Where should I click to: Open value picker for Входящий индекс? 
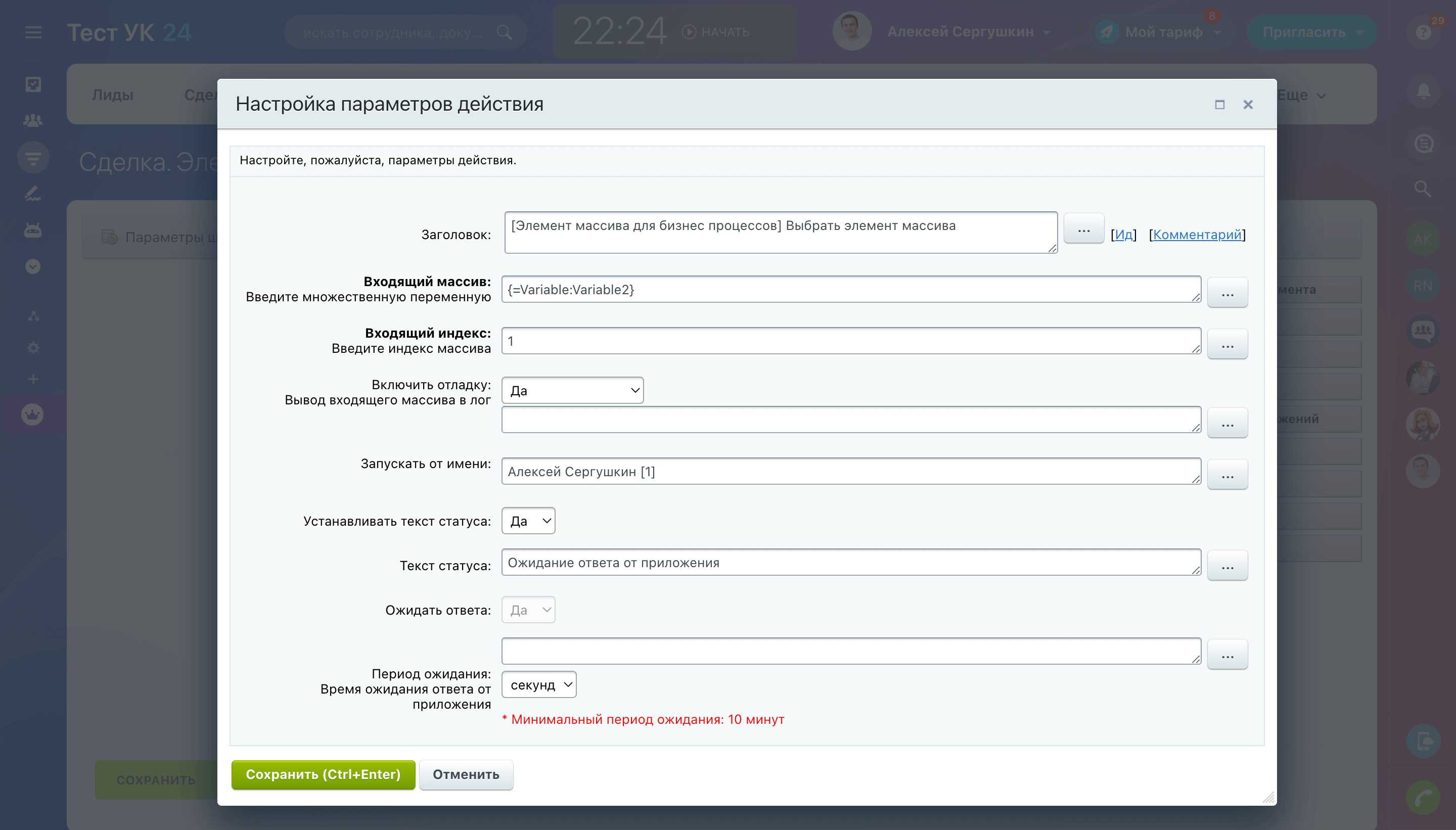tap(1227, 344)
